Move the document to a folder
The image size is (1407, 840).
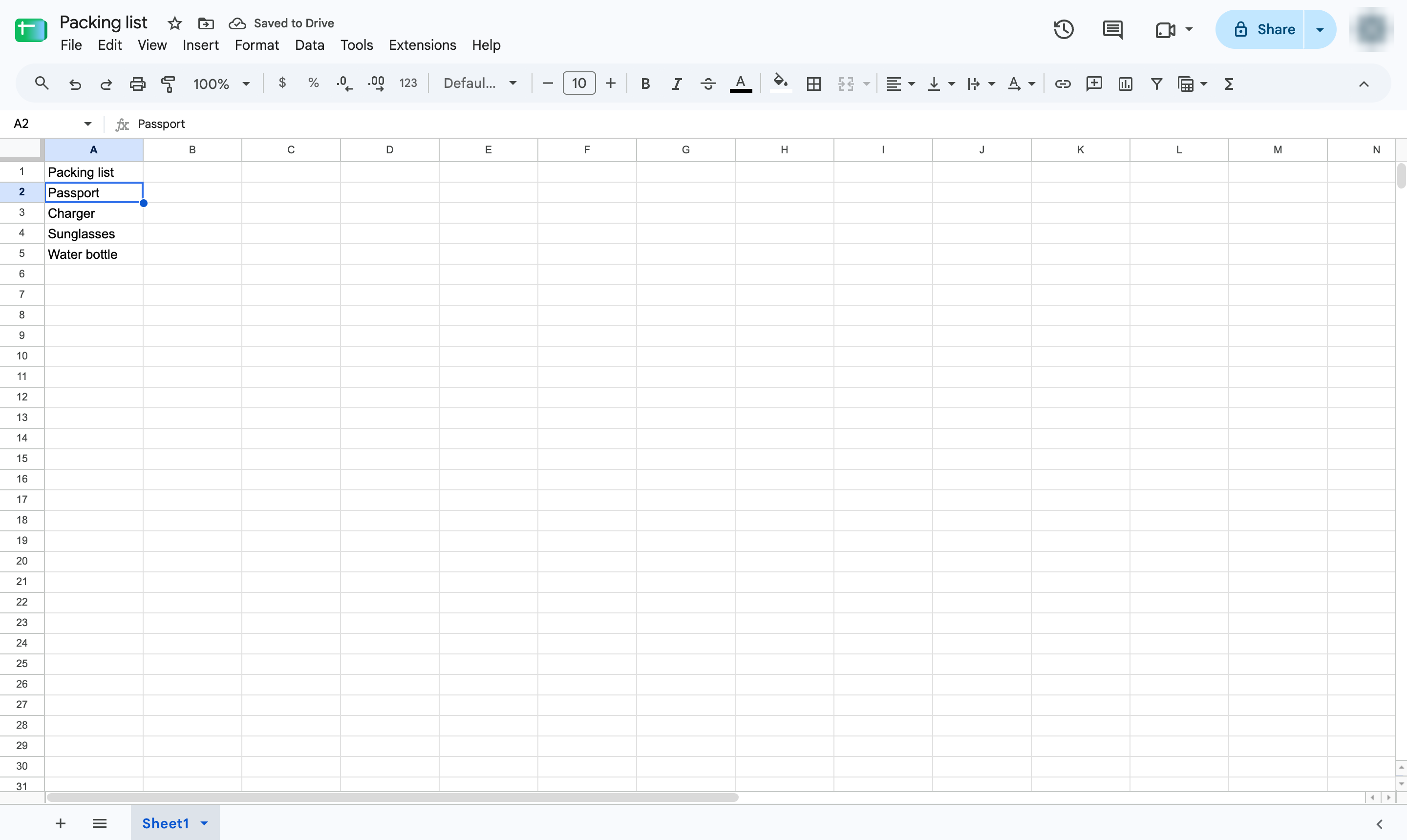point(206,23)
